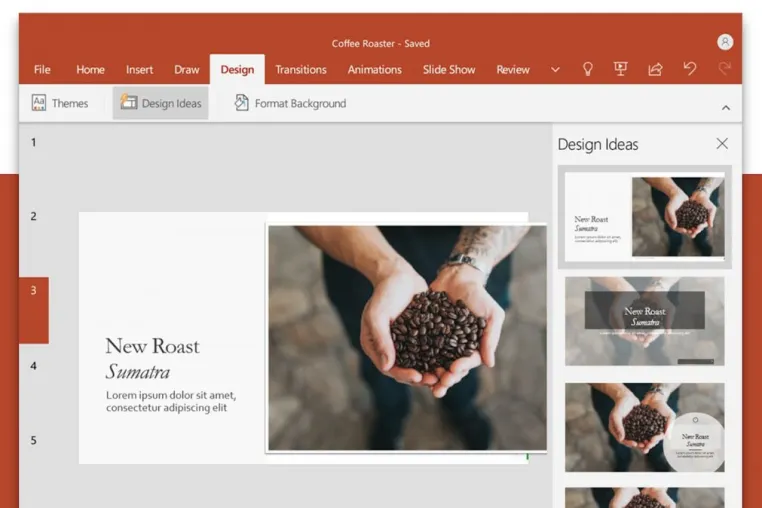Click the Format Background icon
The height and width of the screenshot is (508, 762).
click(x=242, y=103)
